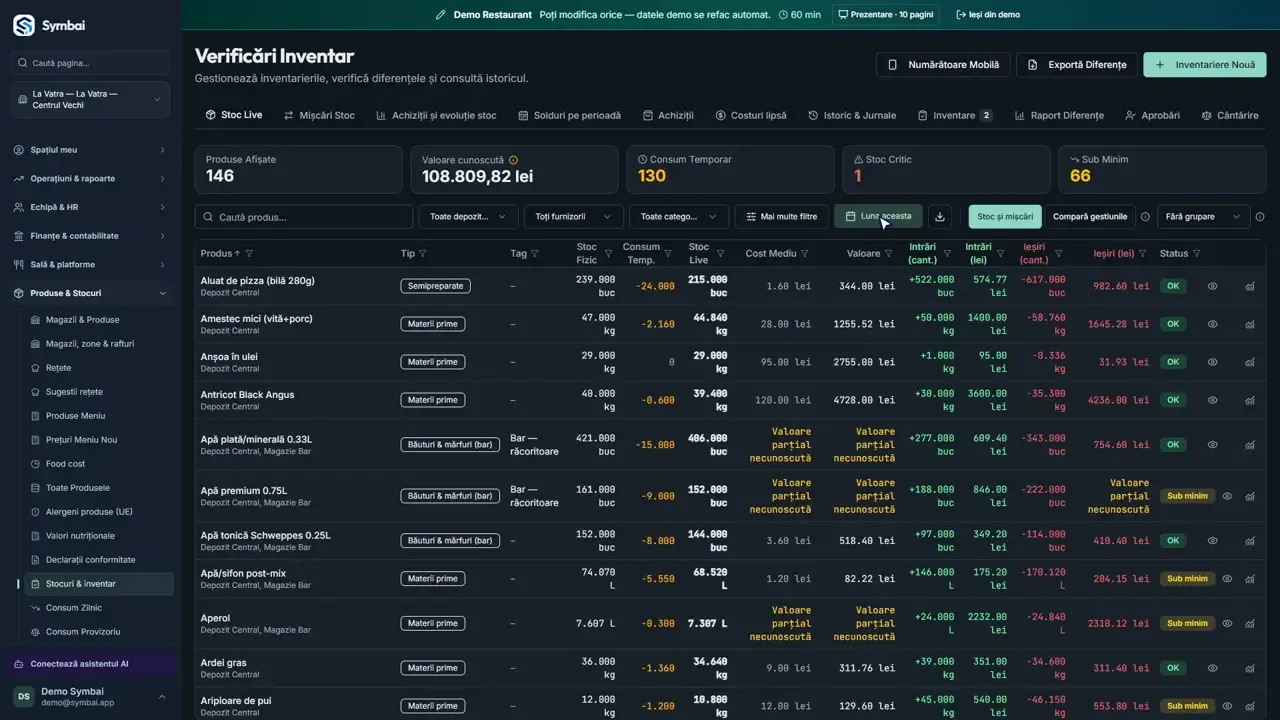
Task: Select the Compară gestiunile view toggle
Action: pyautogui.click(x=1090, y=217)
